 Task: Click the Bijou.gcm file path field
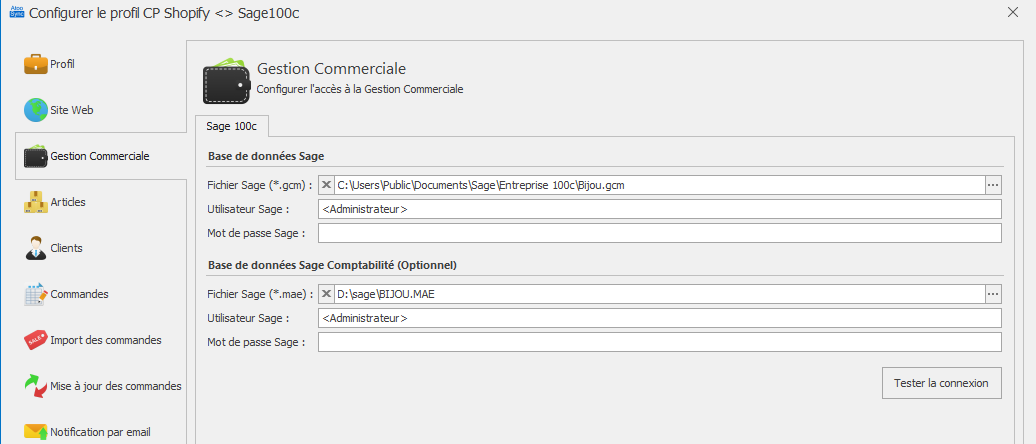click(x=659, y=186)
